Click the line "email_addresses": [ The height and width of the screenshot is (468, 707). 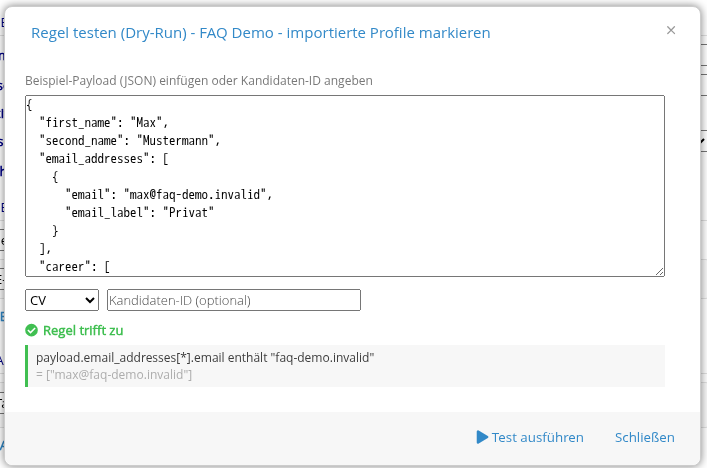coord(104,159)
